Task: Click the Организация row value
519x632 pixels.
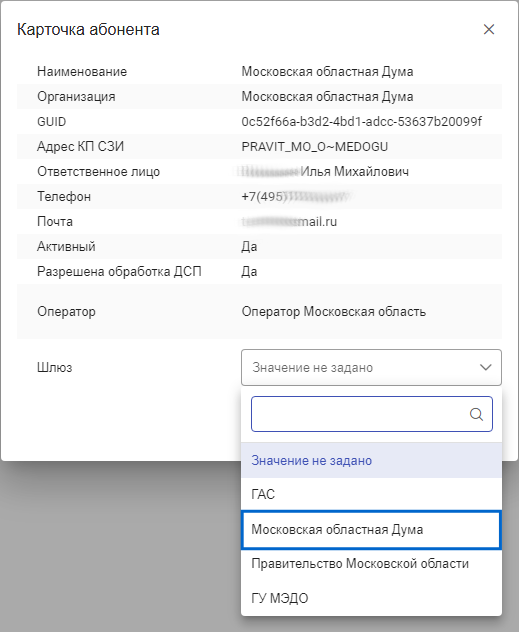Action: pos(327,96)
